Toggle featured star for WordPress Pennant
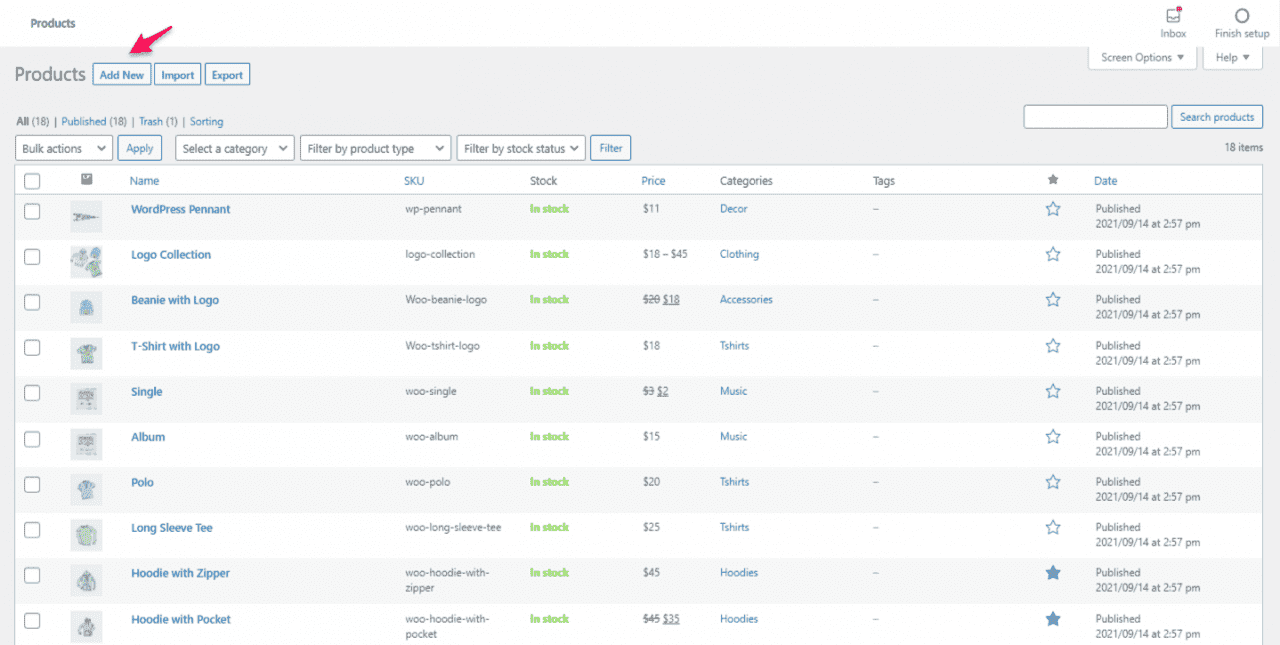 click(1053, 209)
